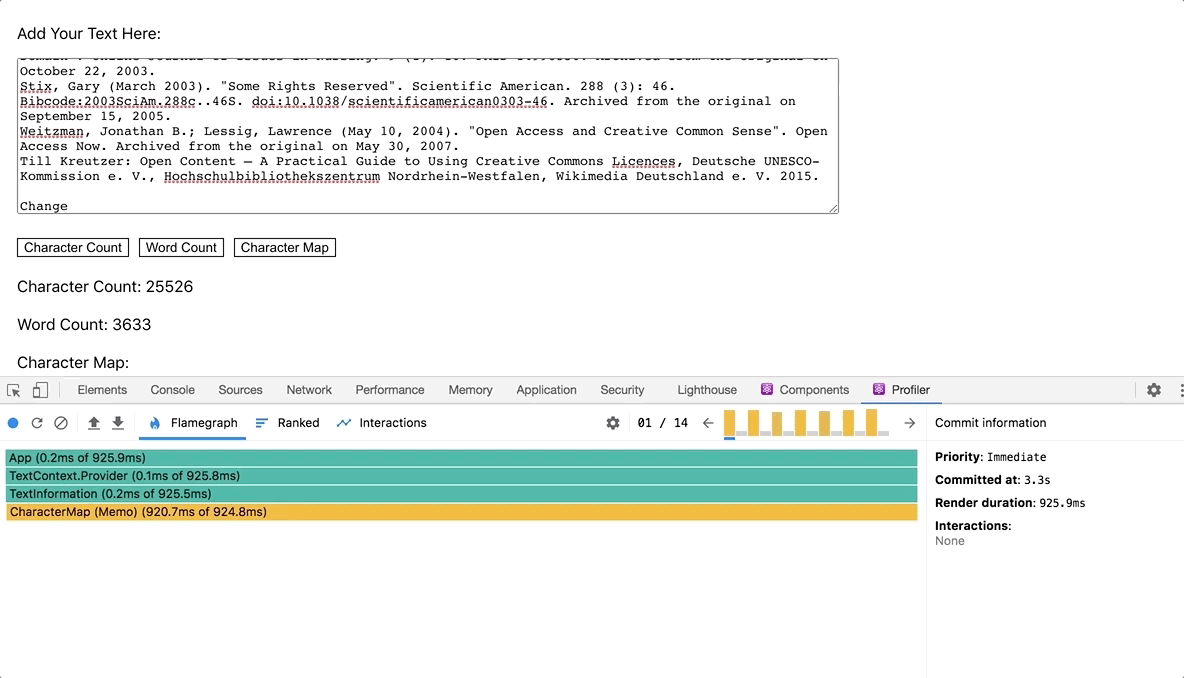This screenshot has height=678, width=1184.
Task: Open the React Components tab
Action: [805, 390]
